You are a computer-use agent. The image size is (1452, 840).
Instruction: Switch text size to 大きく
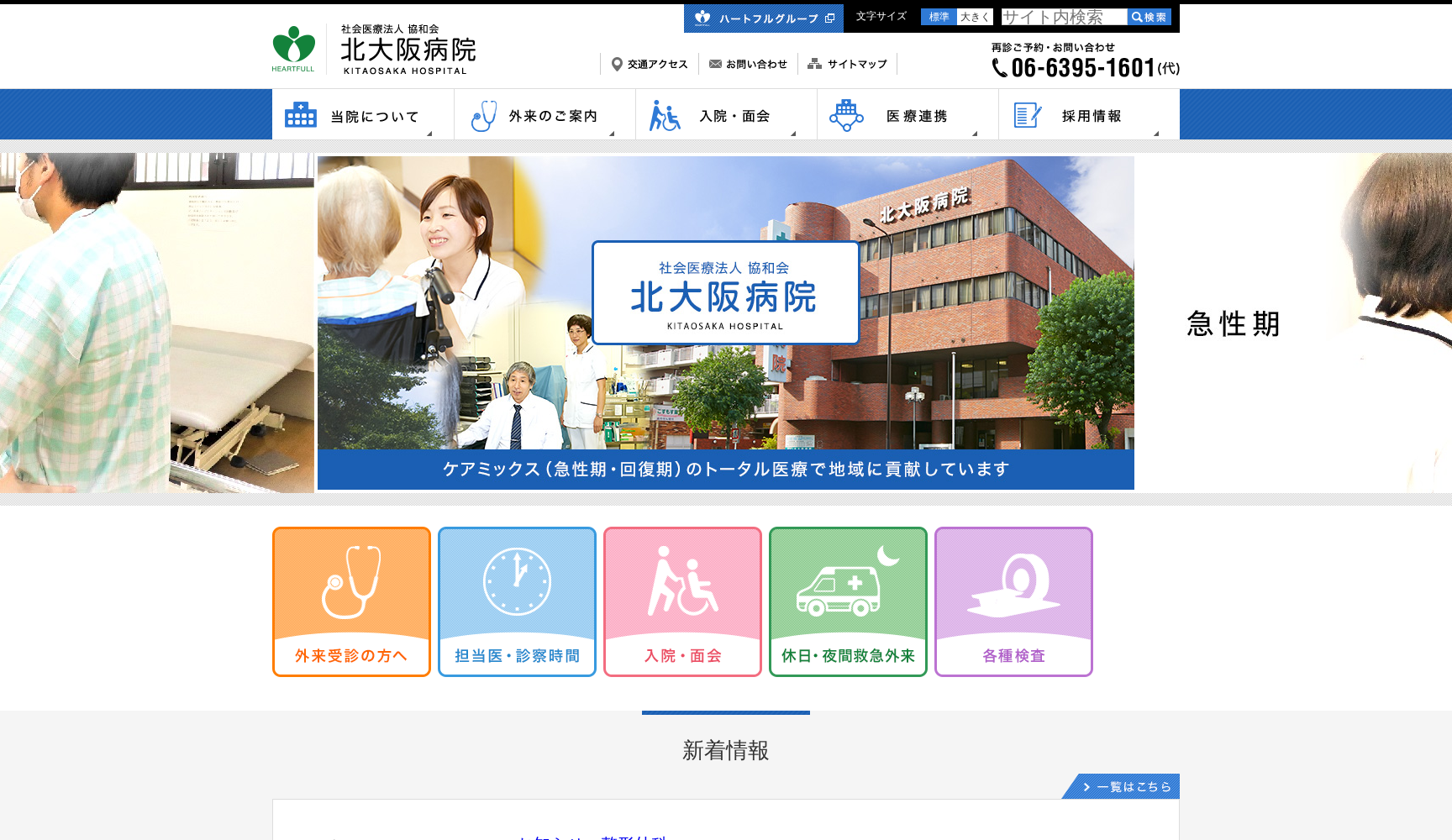tap(973, 16)
